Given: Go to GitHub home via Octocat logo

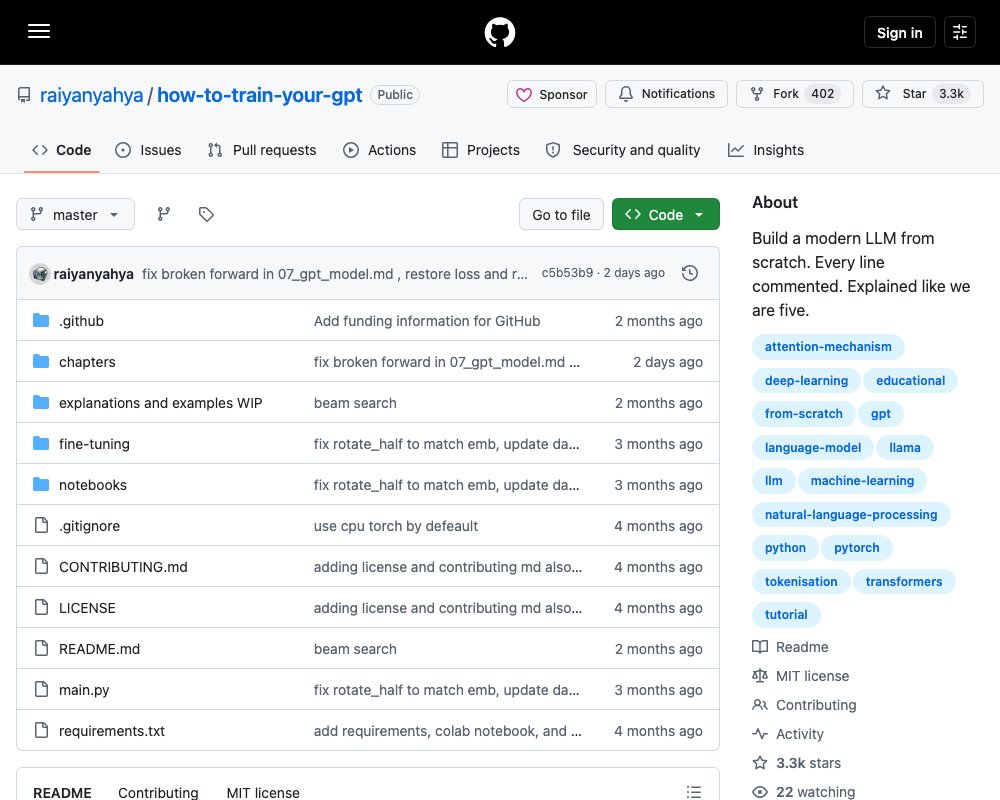Looking at the screenshot, I should click(x=500, y=32).
